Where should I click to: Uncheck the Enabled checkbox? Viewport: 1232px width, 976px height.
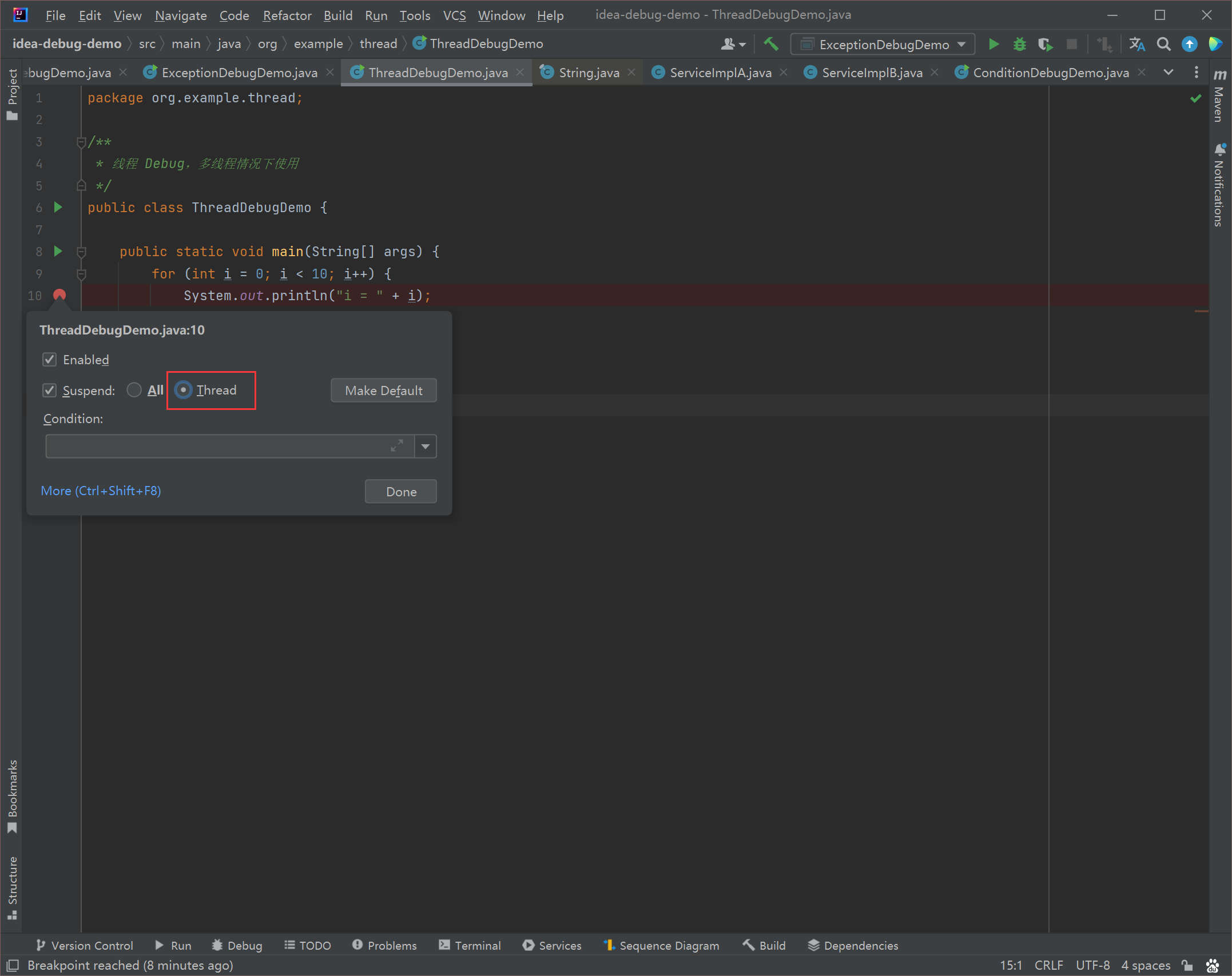(x=50, y=360)
